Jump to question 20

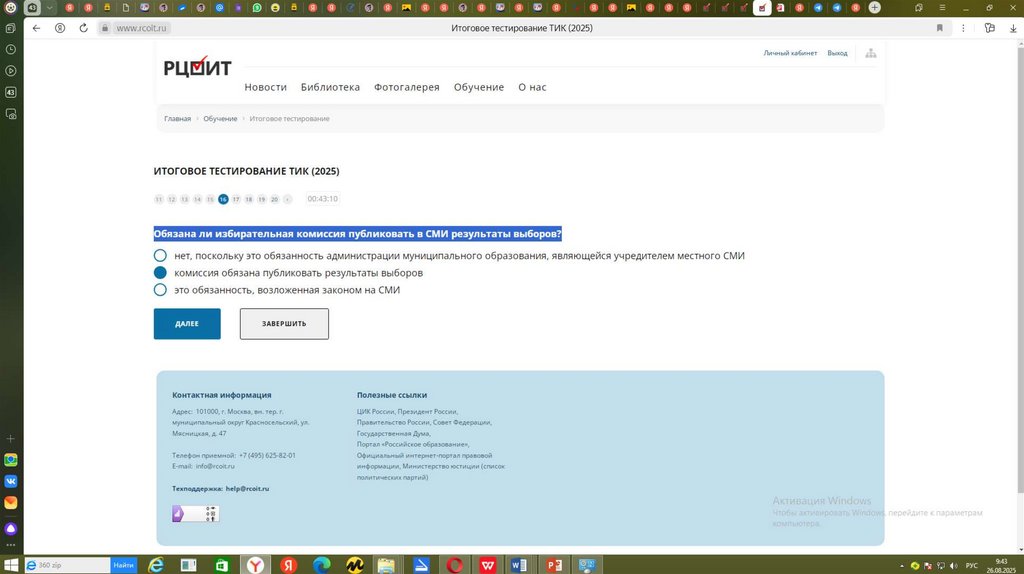274,199
